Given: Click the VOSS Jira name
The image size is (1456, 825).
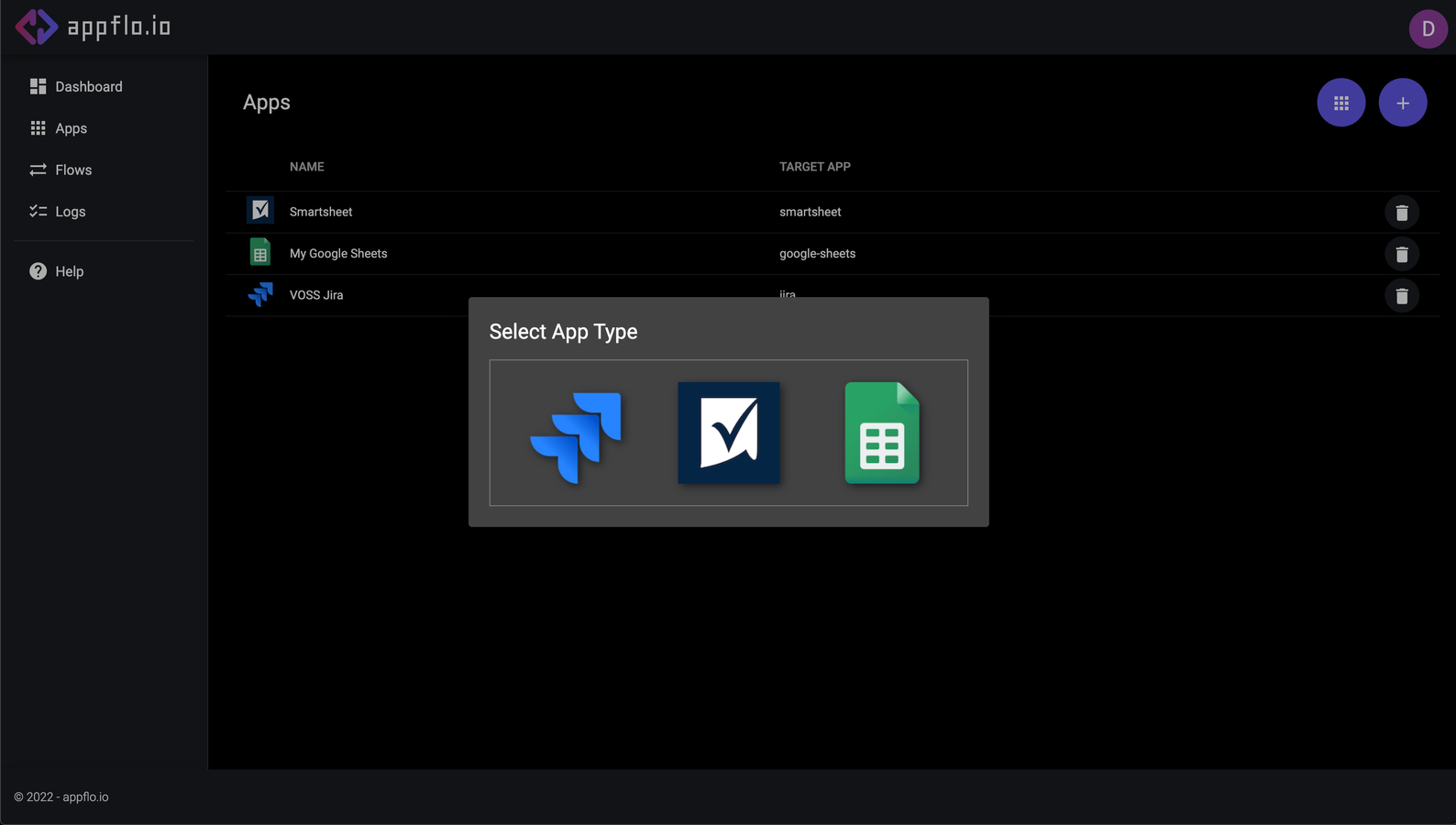Looking at the screenshot, I should pos(316,295).
